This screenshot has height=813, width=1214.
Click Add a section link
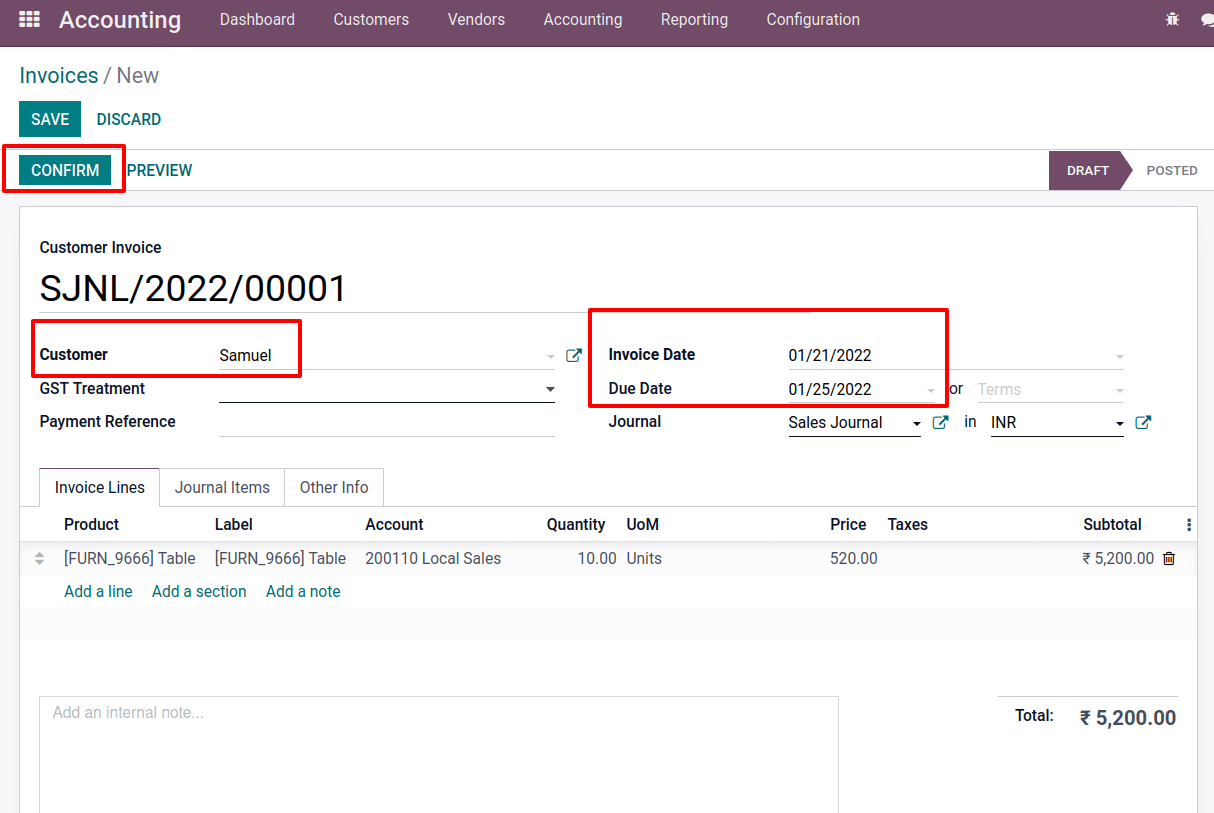199,592
